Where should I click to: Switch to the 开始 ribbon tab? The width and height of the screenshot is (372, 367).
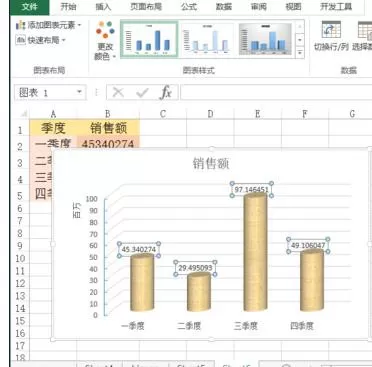tap(68, 7)
